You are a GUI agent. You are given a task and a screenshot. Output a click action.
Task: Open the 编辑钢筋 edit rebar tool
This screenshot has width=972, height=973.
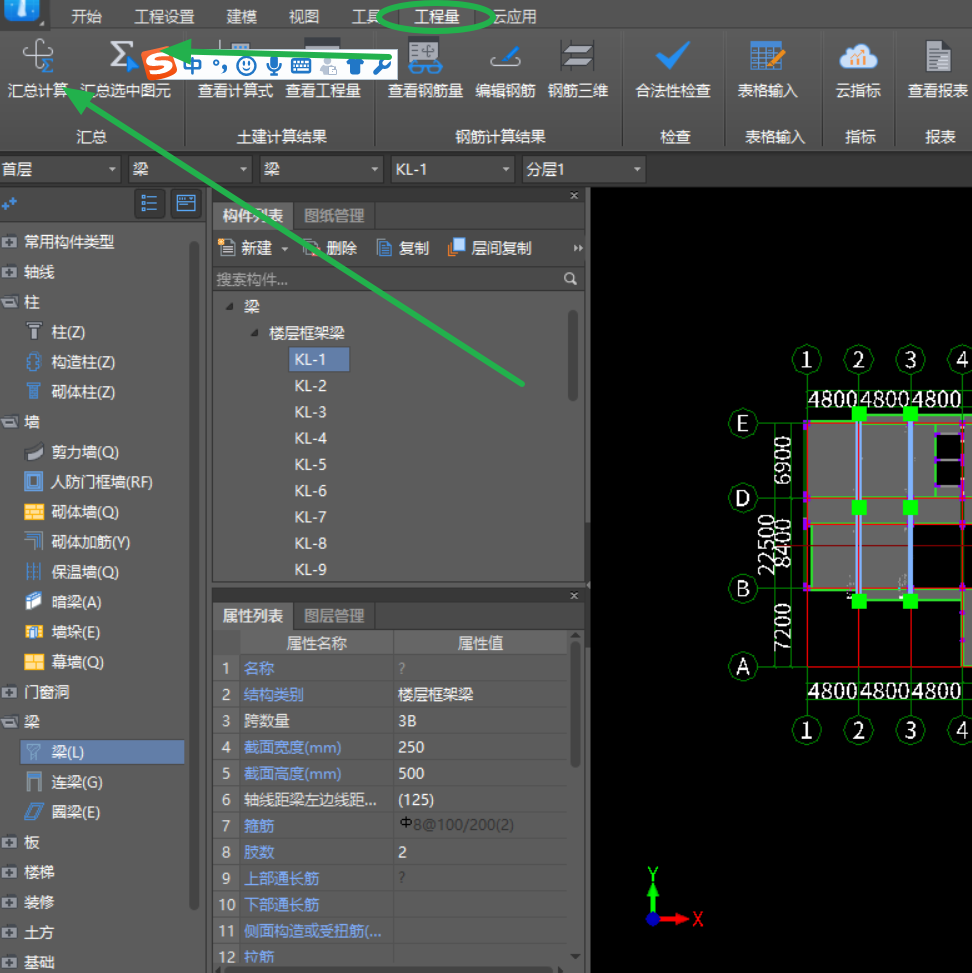pyautogui.click(x=505, y=55)
